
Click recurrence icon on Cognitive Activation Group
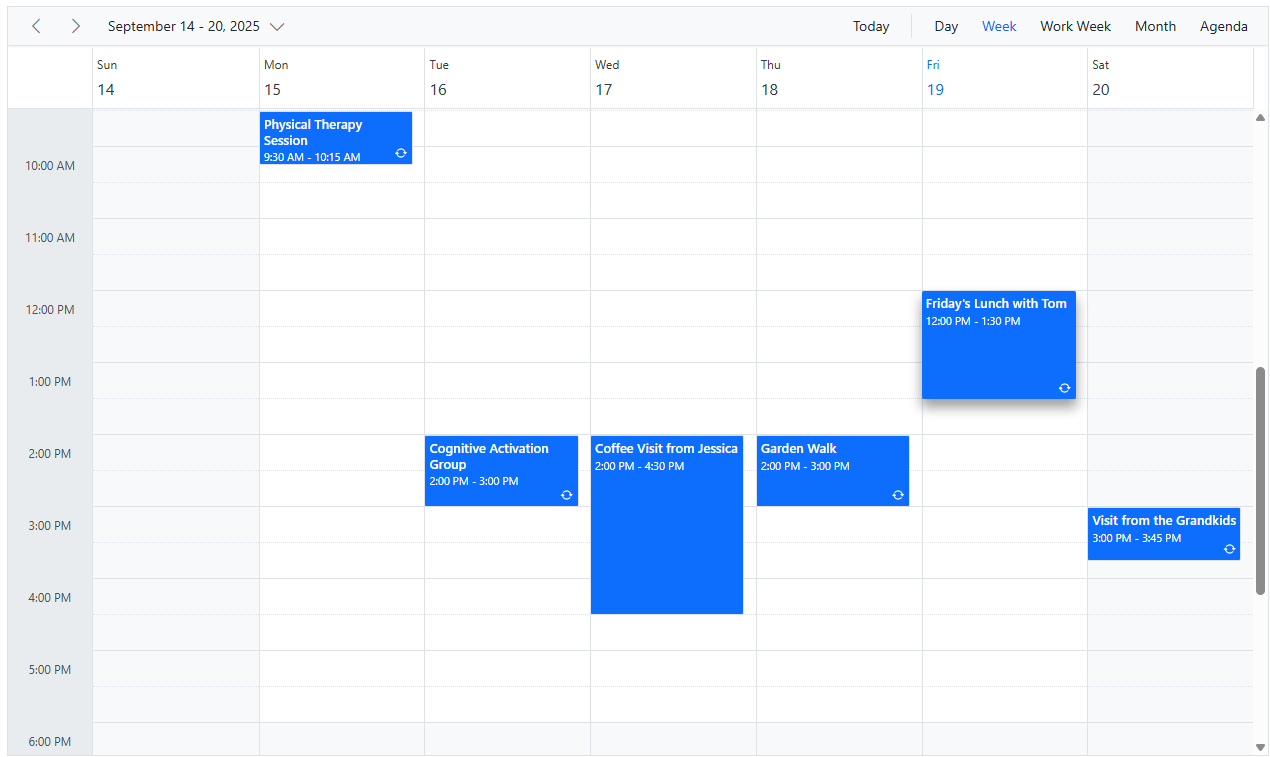pos(567,495)
